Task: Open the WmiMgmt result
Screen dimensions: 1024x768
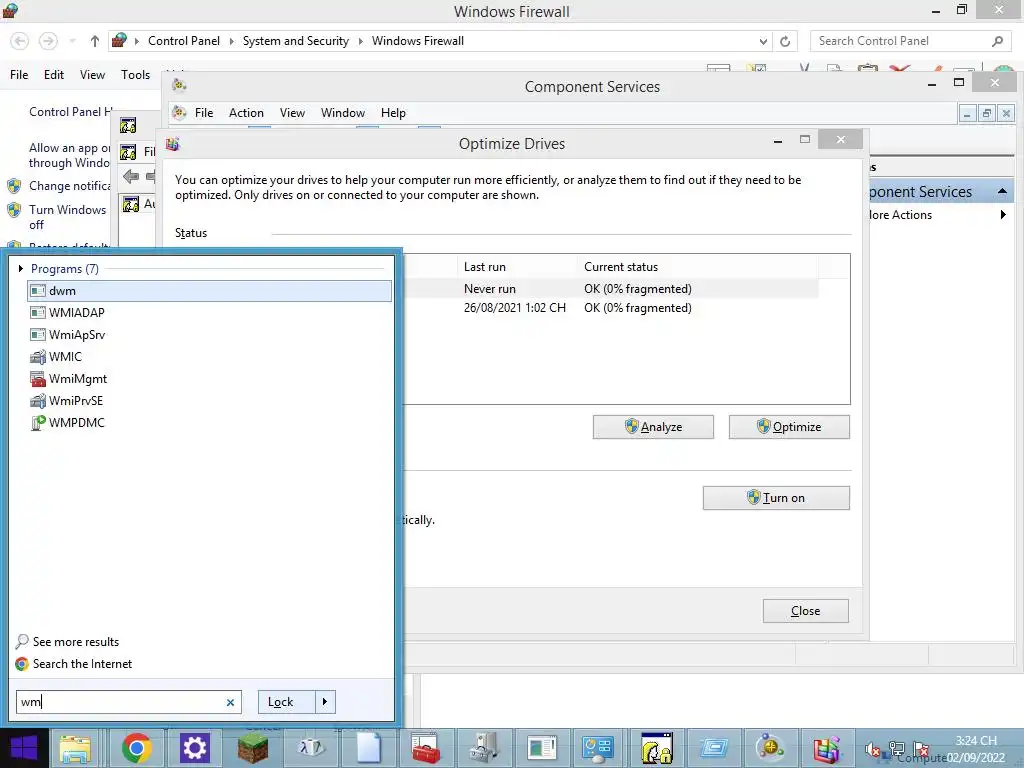Action: click(x=209, y=379)
